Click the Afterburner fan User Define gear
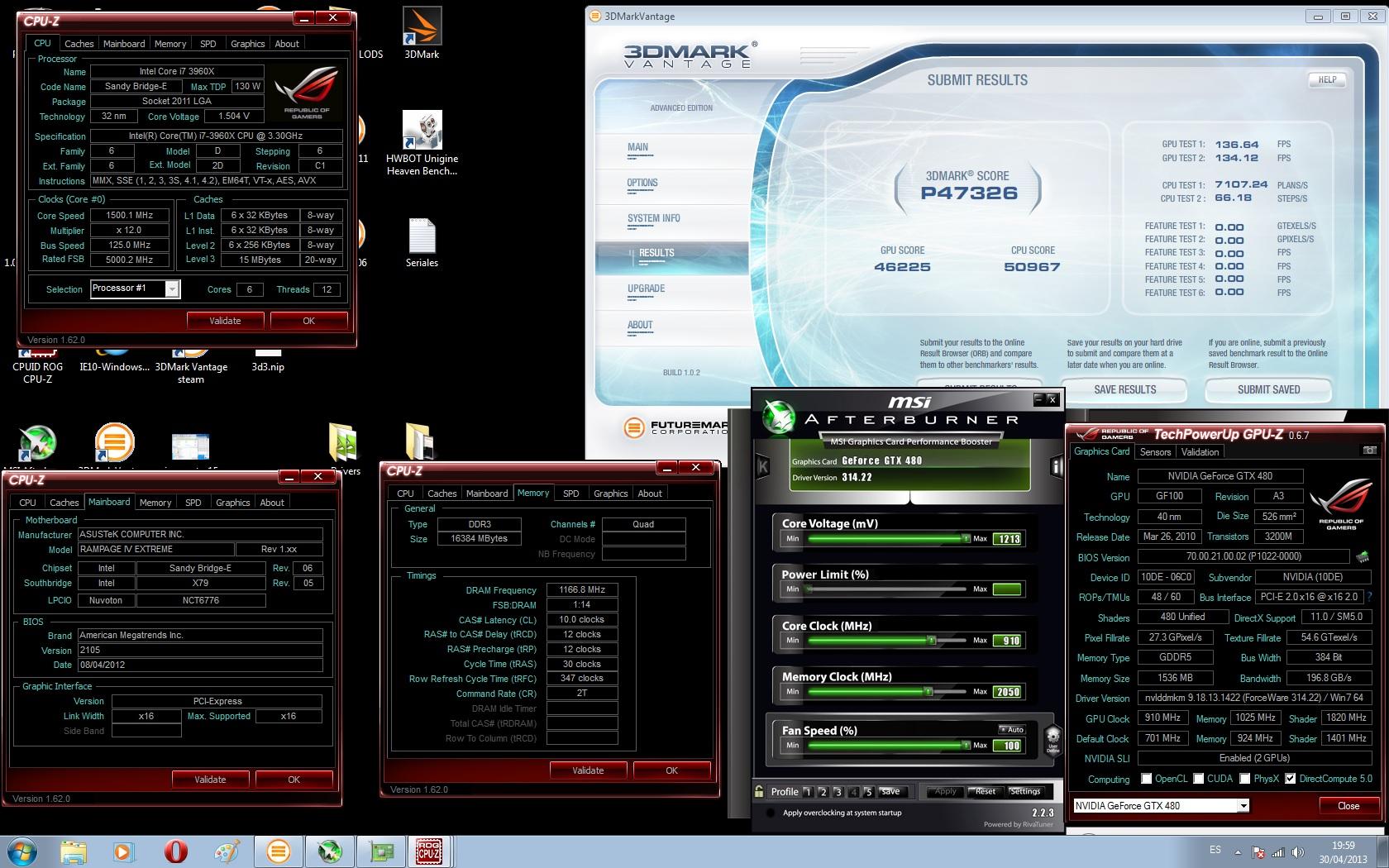 pyautogui.click(x=1052, y=738)
